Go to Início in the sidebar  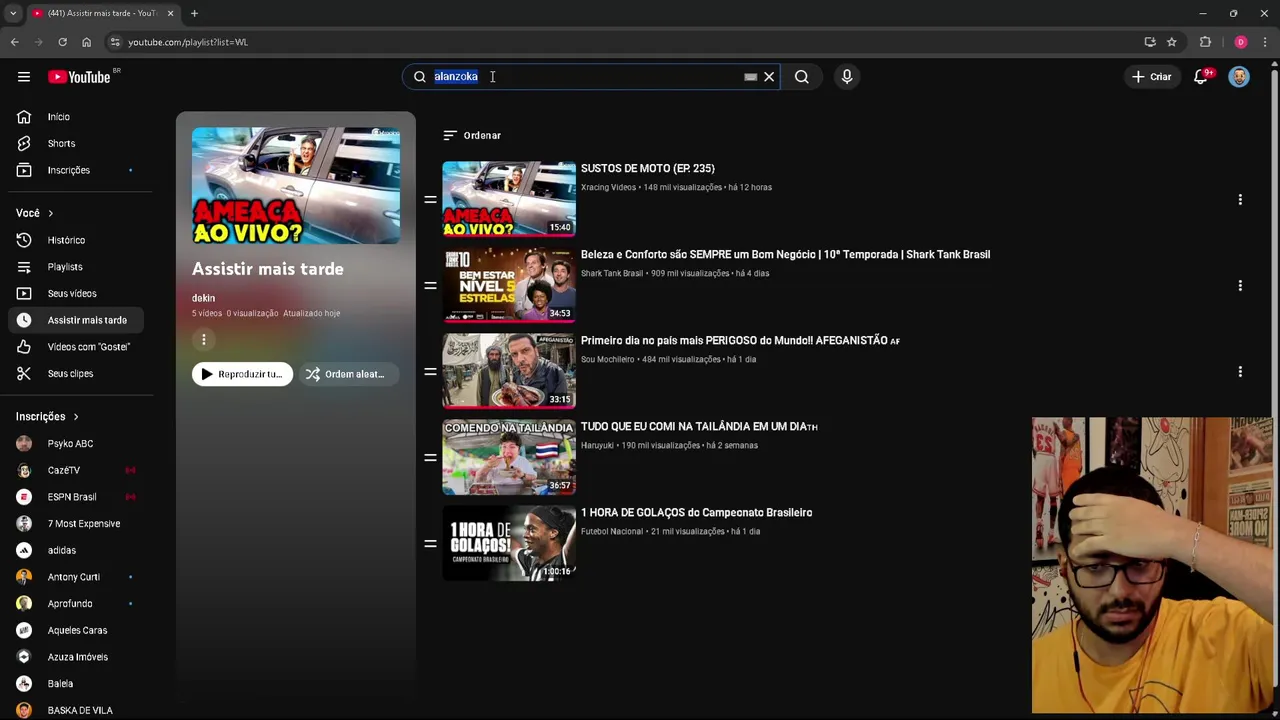tap(78, 117)
